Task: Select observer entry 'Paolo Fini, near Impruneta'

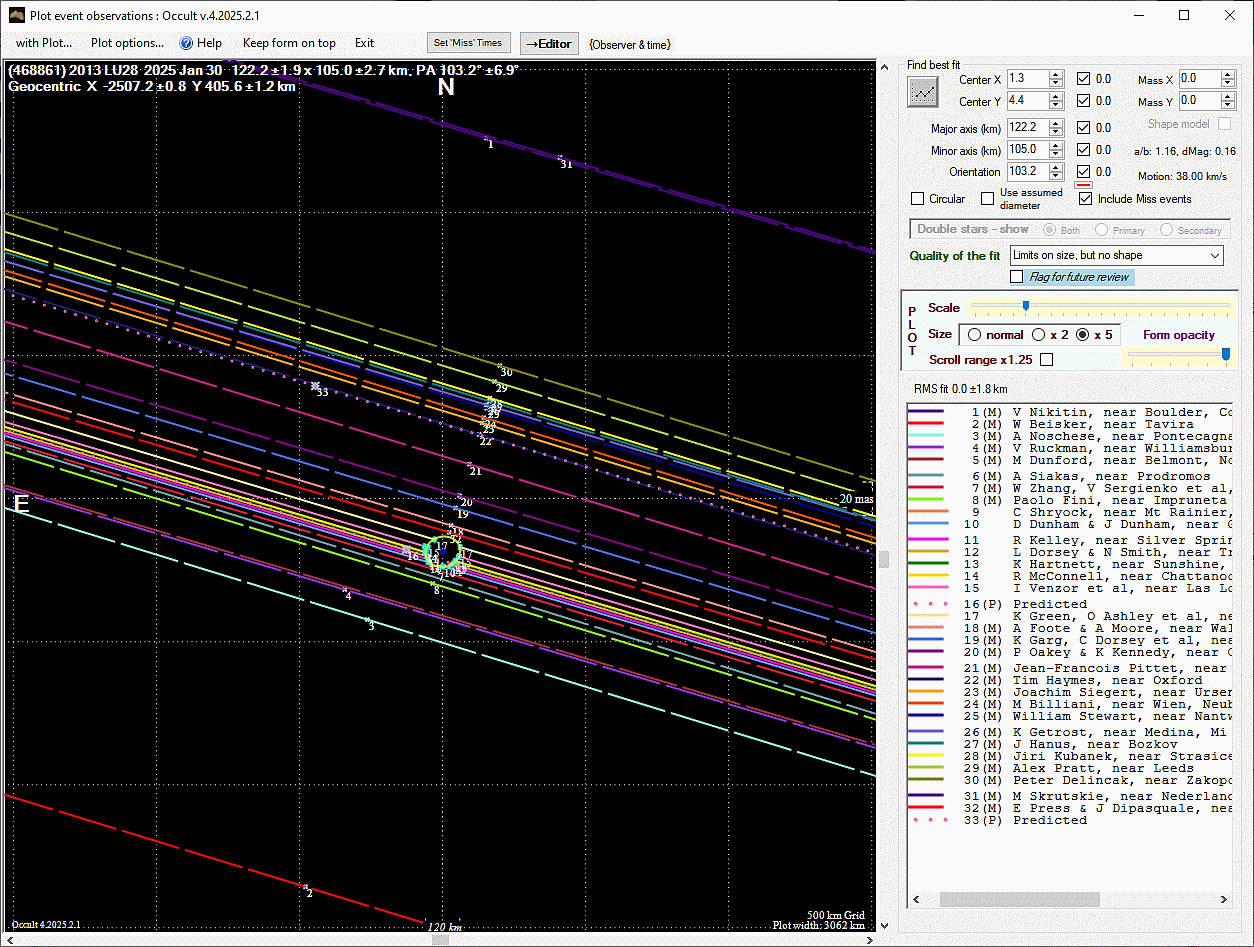Action: (1070, 500)
